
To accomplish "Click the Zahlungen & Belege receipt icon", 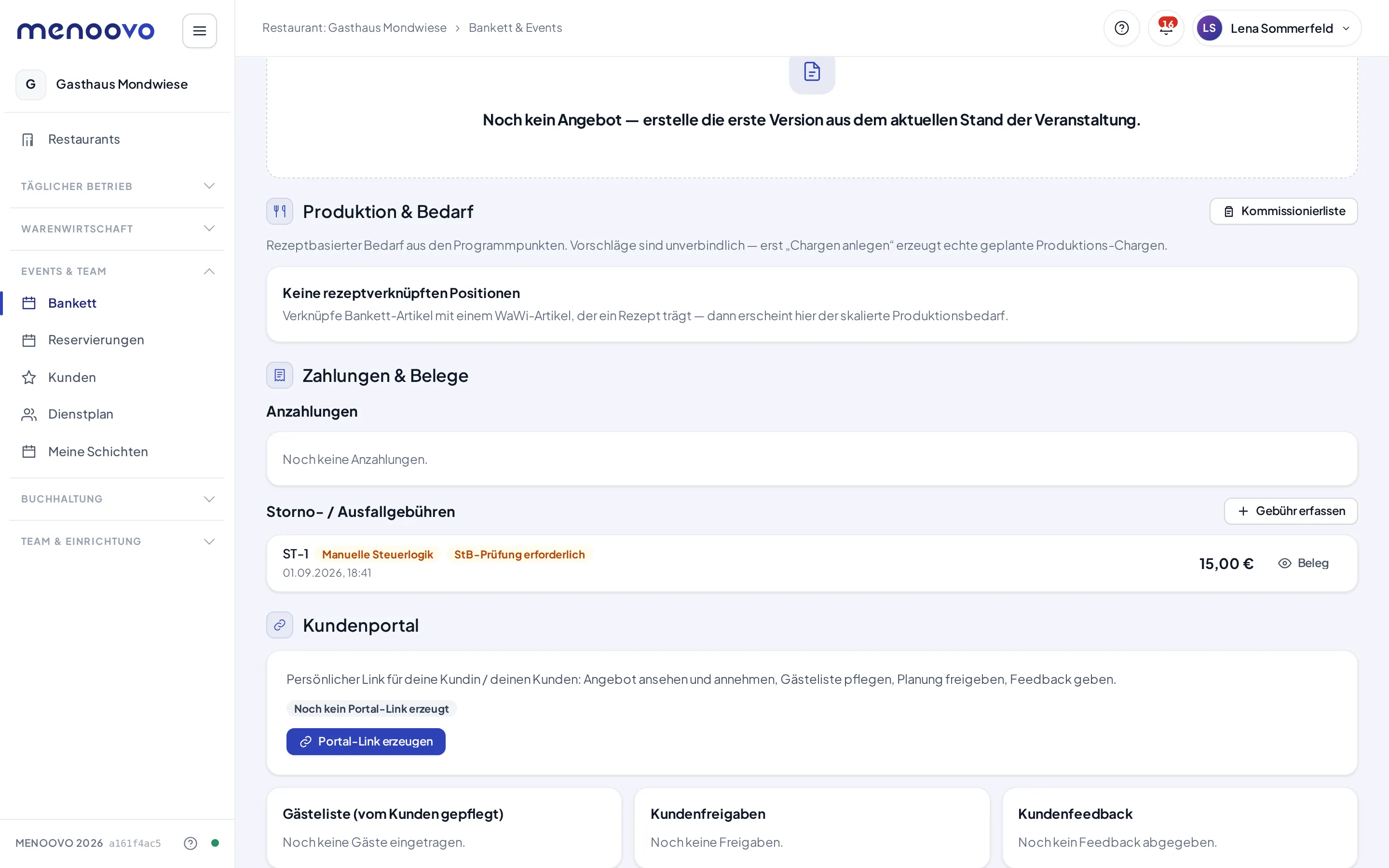I will point(280,376).
